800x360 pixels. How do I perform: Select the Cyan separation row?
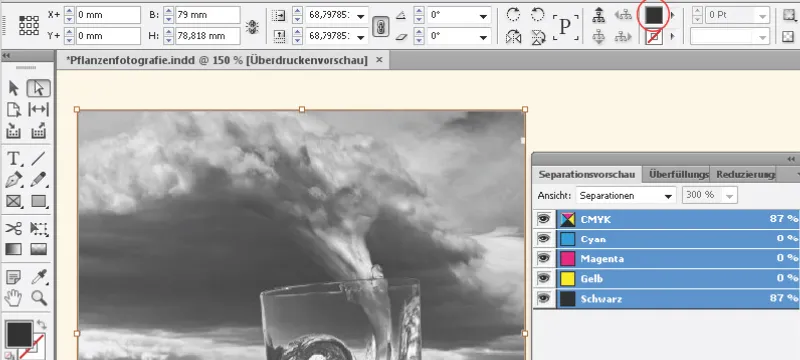point(678,239)
